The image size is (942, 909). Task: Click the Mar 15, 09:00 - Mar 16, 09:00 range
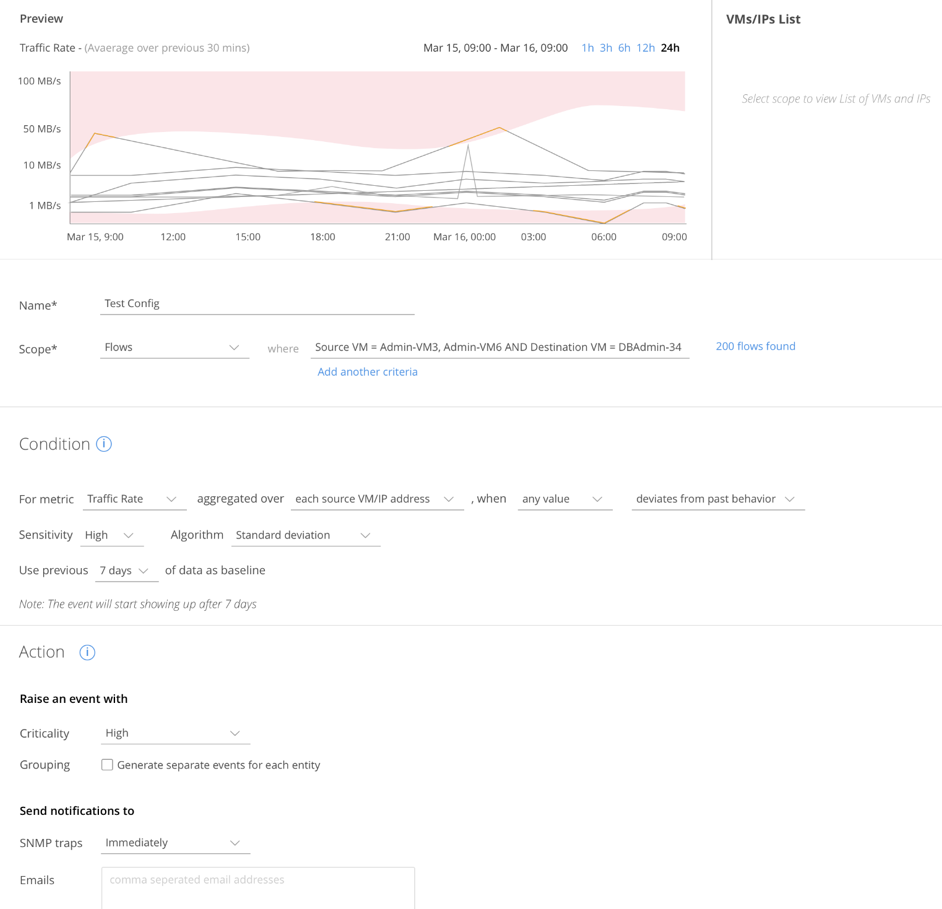495,48
